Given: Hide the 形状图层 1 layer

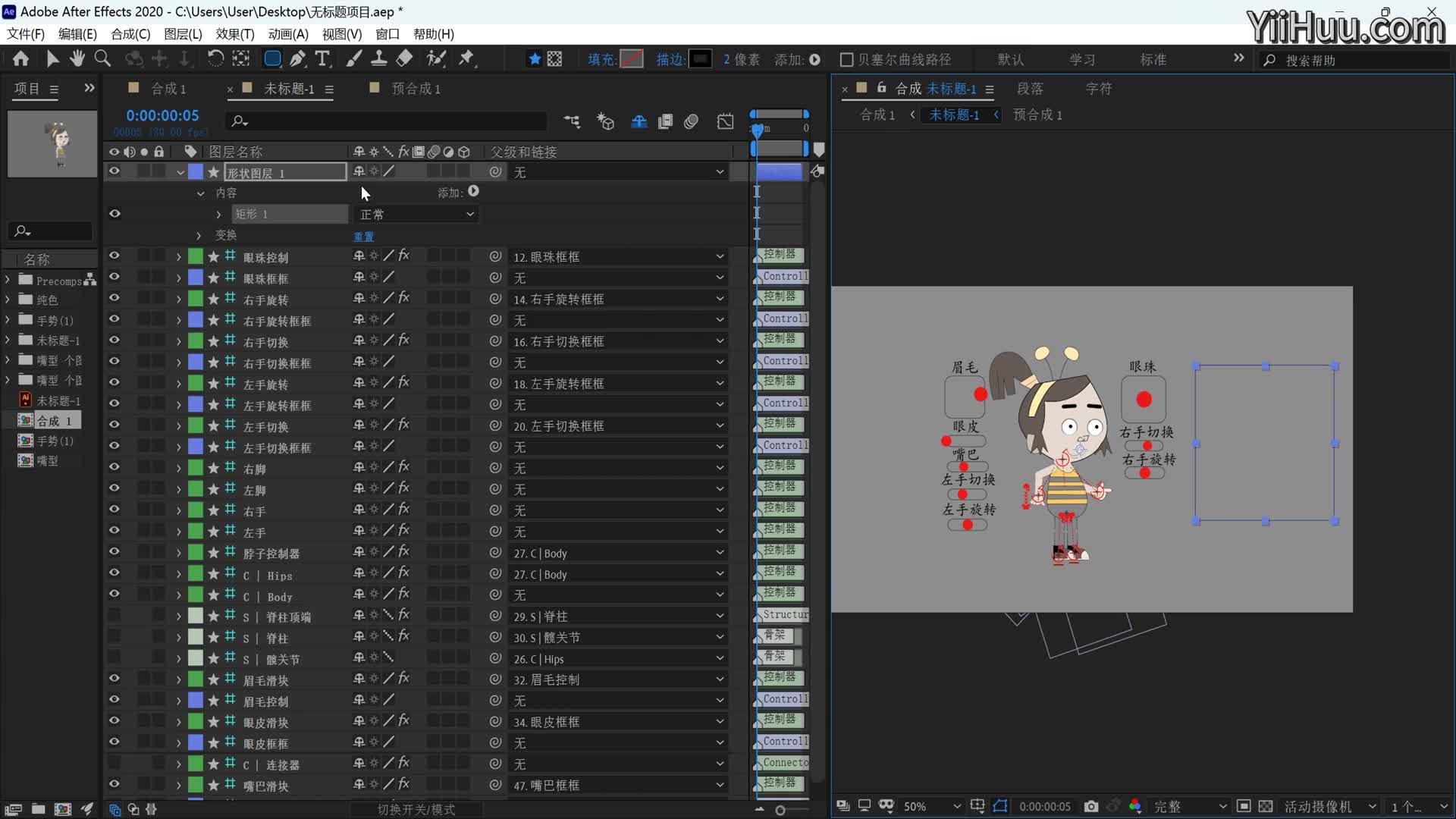Looking at the screenshot, I should coord(114,171).
